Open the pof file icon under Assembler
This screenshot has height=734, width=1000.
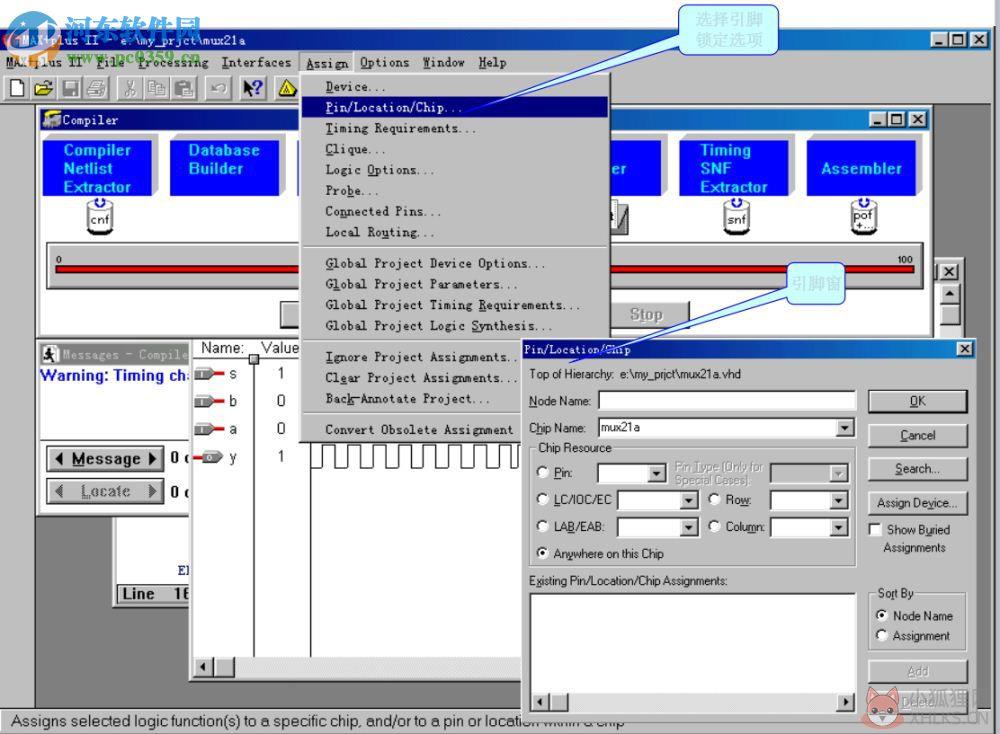863,217
